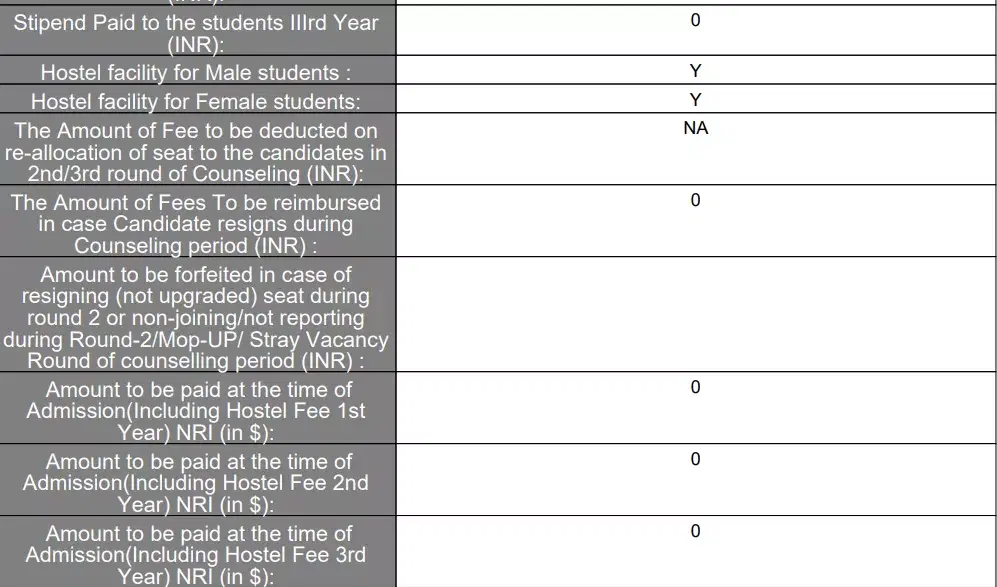Click the Fees To be reimbursed label
Screen dimensions: 997x587
[196, 223]
